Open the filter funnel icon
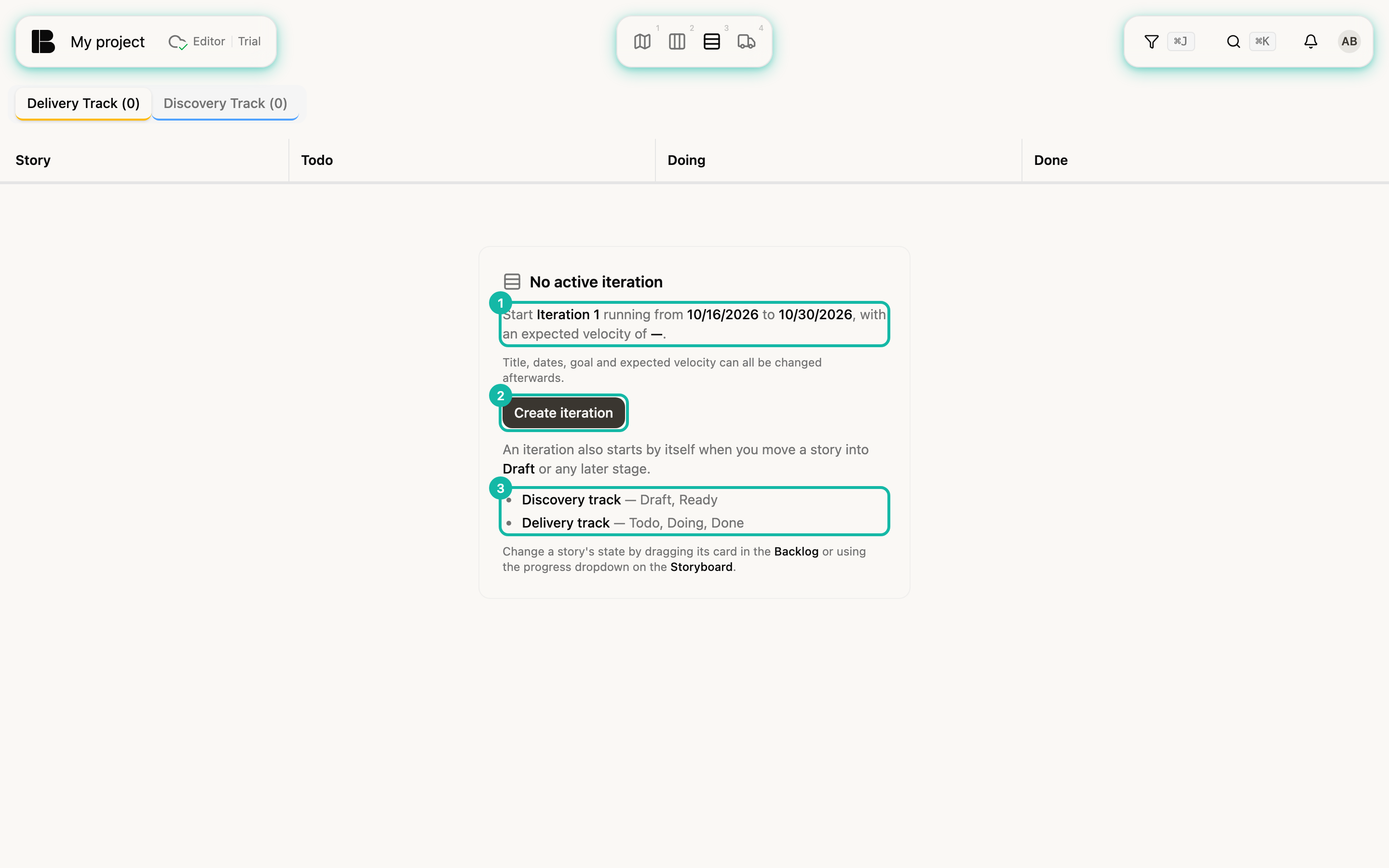This screenshot has height=868, width=1389. [1151, 41]
